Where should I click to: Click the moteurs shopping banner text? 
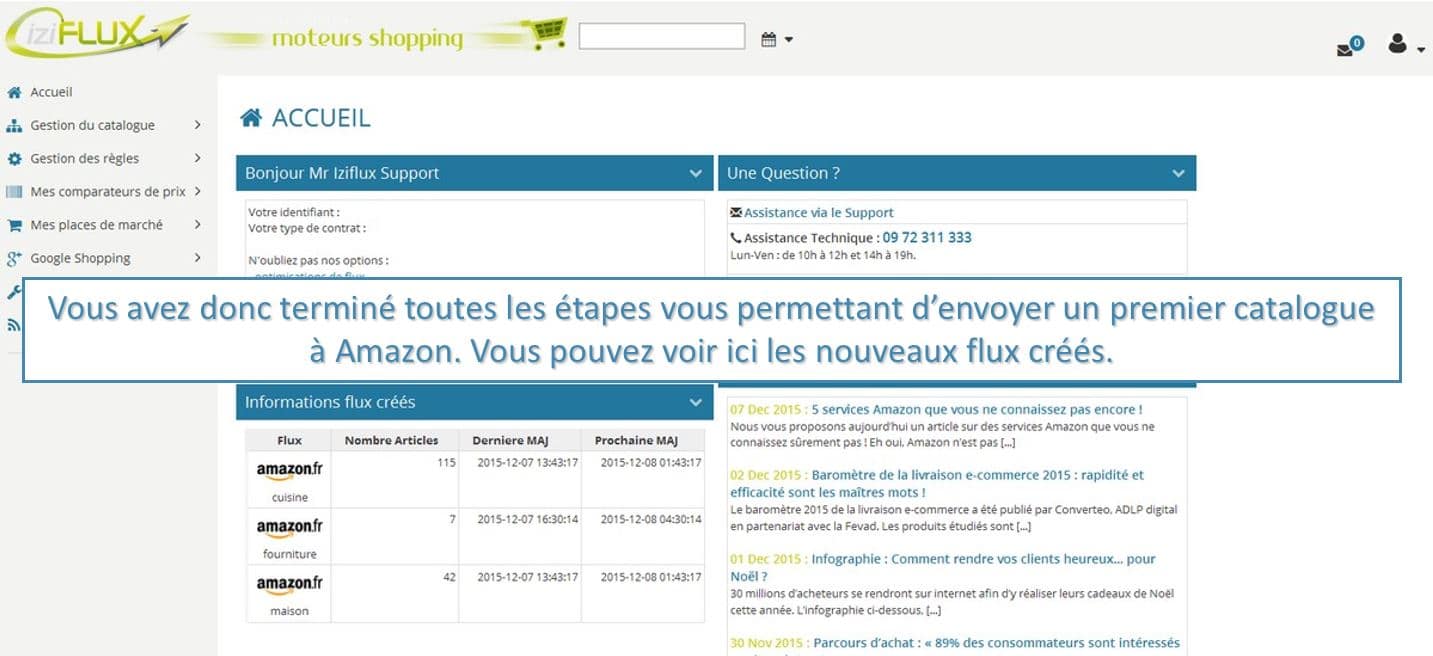tap(367, 39)
